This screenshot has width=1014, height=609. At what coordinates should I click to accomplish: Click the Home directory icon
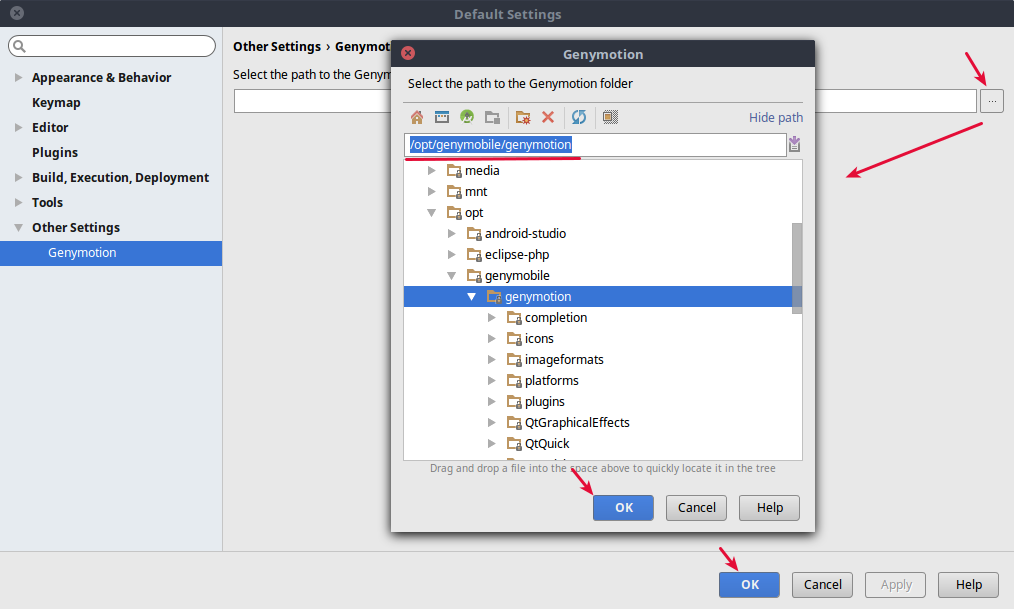tap(417, 117)
